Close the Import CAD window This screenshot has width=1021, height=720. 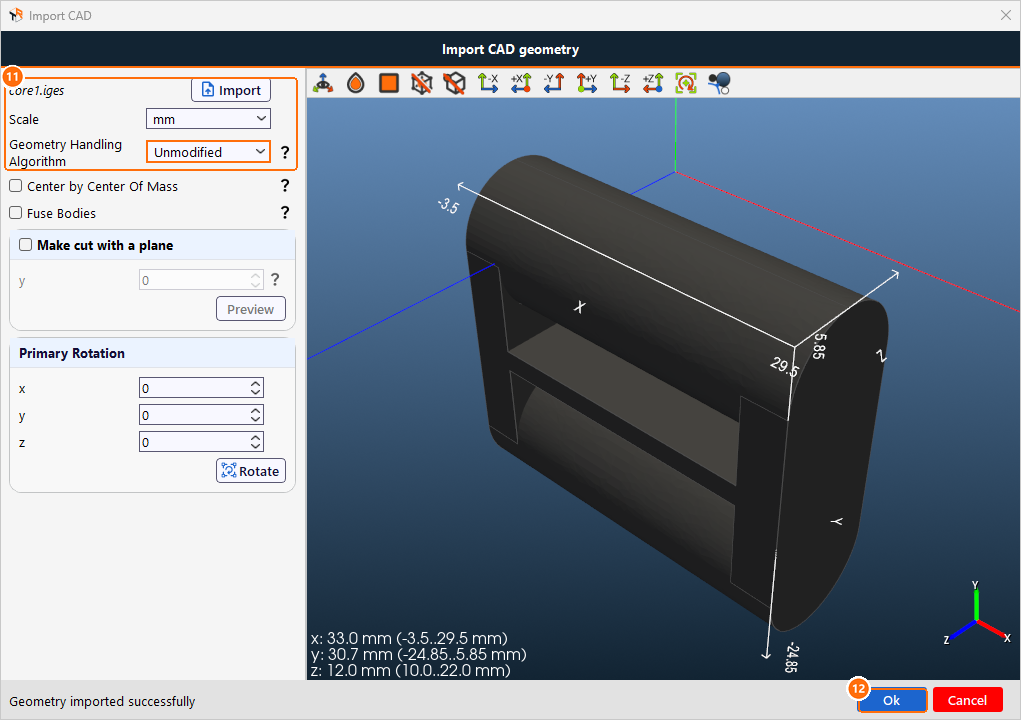pyautogui.click(x=1005, y=15)
